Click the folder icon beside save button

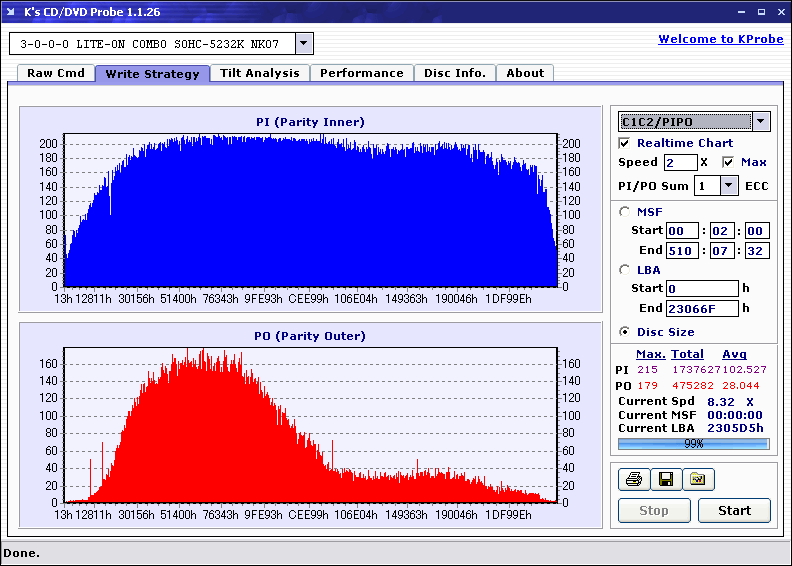(698, 480)
